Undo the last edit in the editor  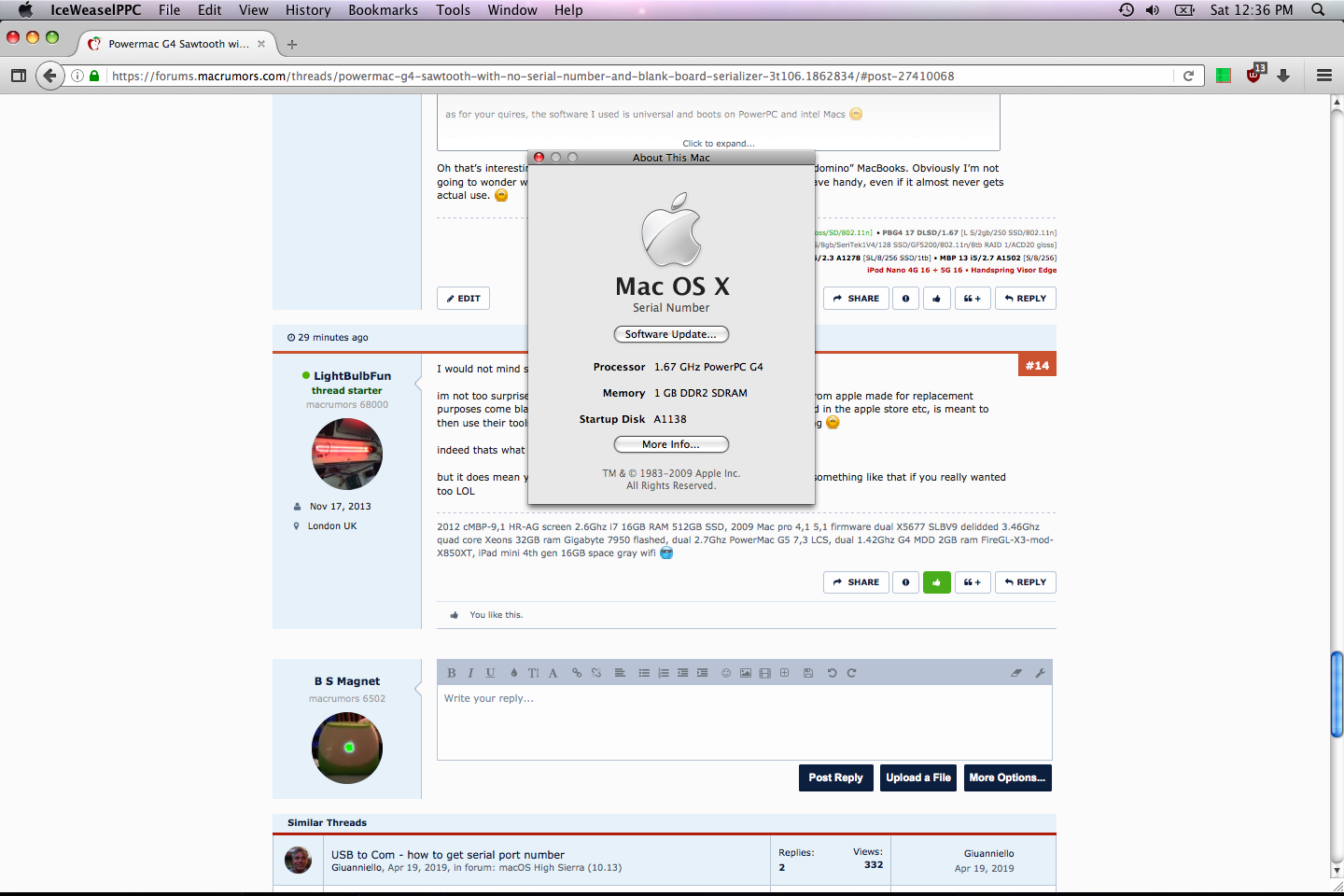[832, 673]
